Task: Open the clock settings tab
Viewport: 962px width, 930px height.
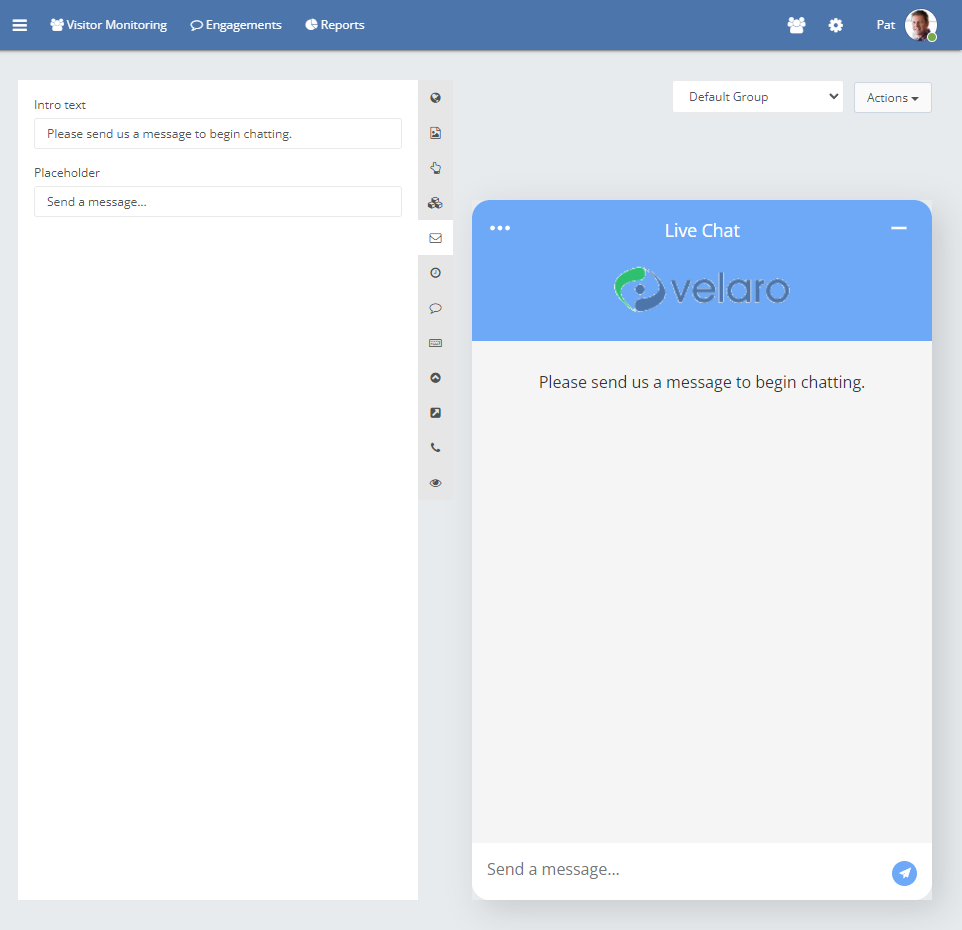Action: (435, 273)
